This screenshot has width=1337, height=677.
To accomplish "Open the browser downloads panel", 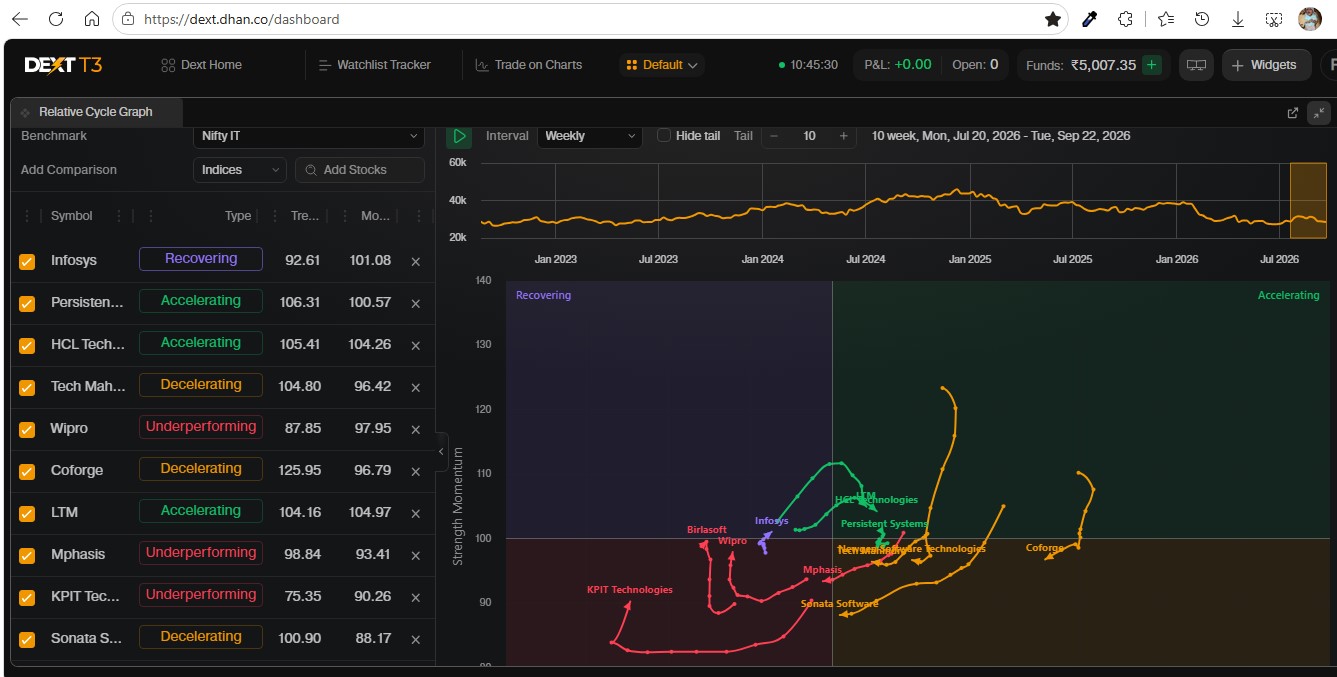I will tap(1238, 19).
